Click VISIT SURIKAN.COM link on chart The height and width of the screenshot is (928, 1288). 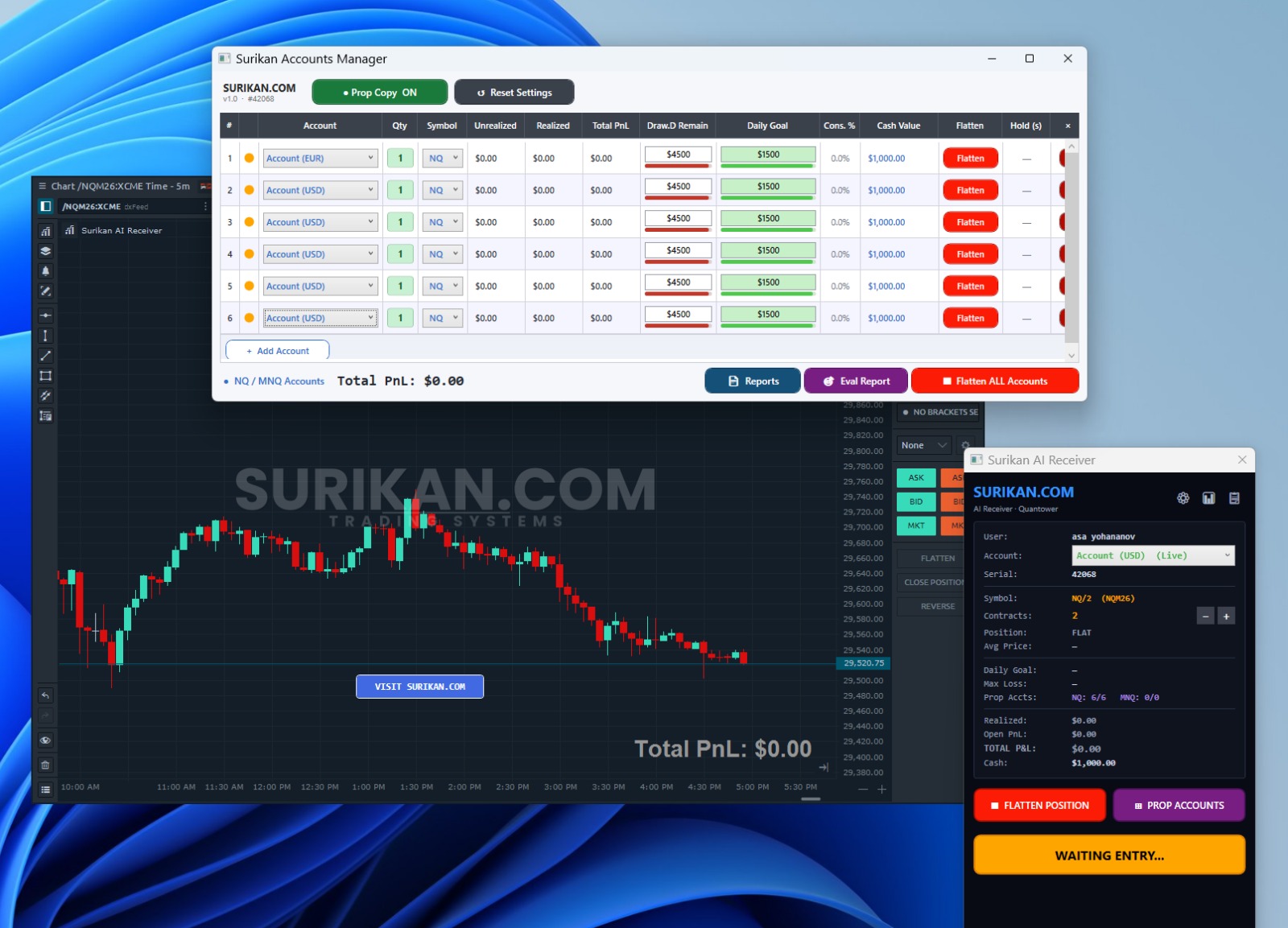[x=419, y=687]
